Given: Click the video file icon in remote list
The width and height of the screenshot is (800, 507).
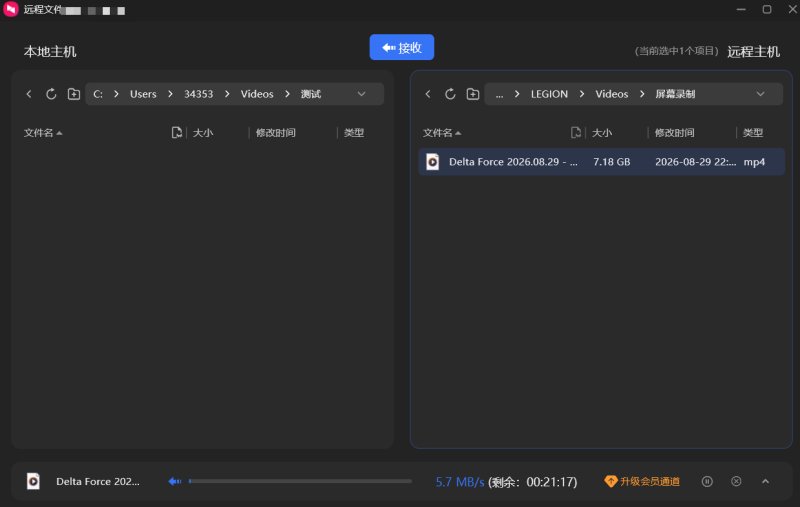Looking at the screenshot, I should click(x=433, y=162).
